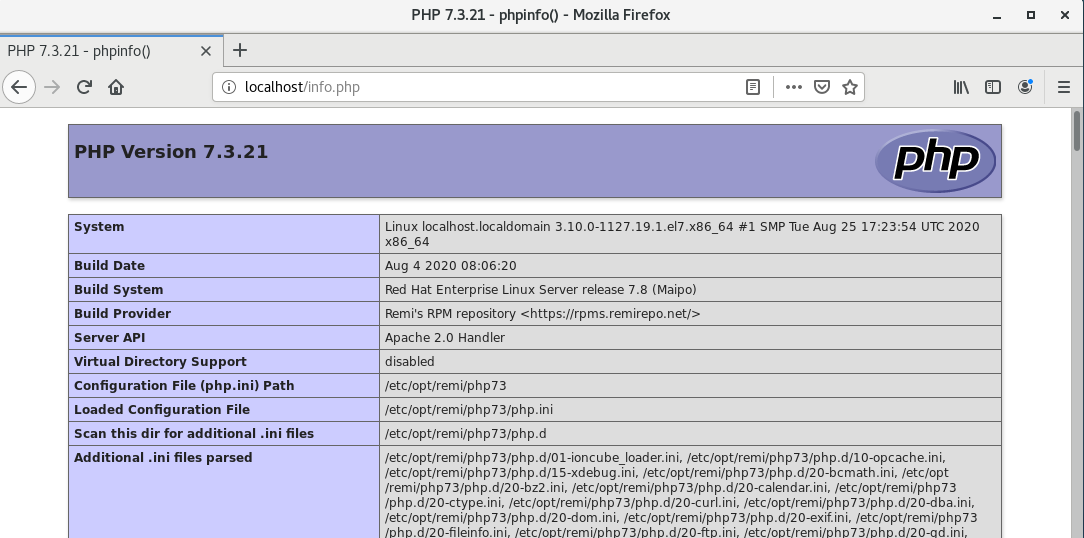Click the PHP logo image
Image resolution: width=1084 pixels, height=538 pixels.
(935, 160)
